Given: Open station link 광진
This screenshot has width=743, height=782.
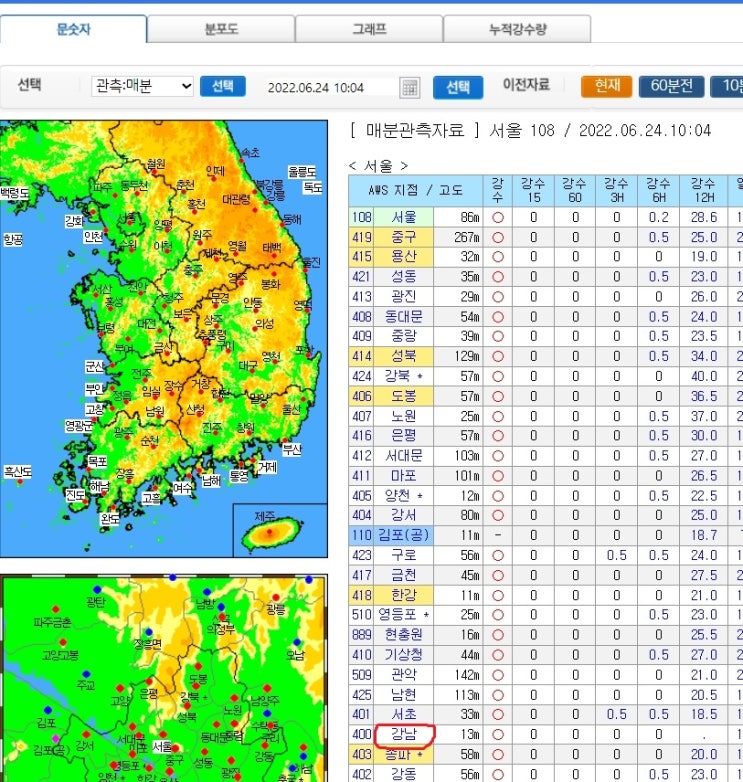Looking at the screenshot, I should click(x=403, y=297).
